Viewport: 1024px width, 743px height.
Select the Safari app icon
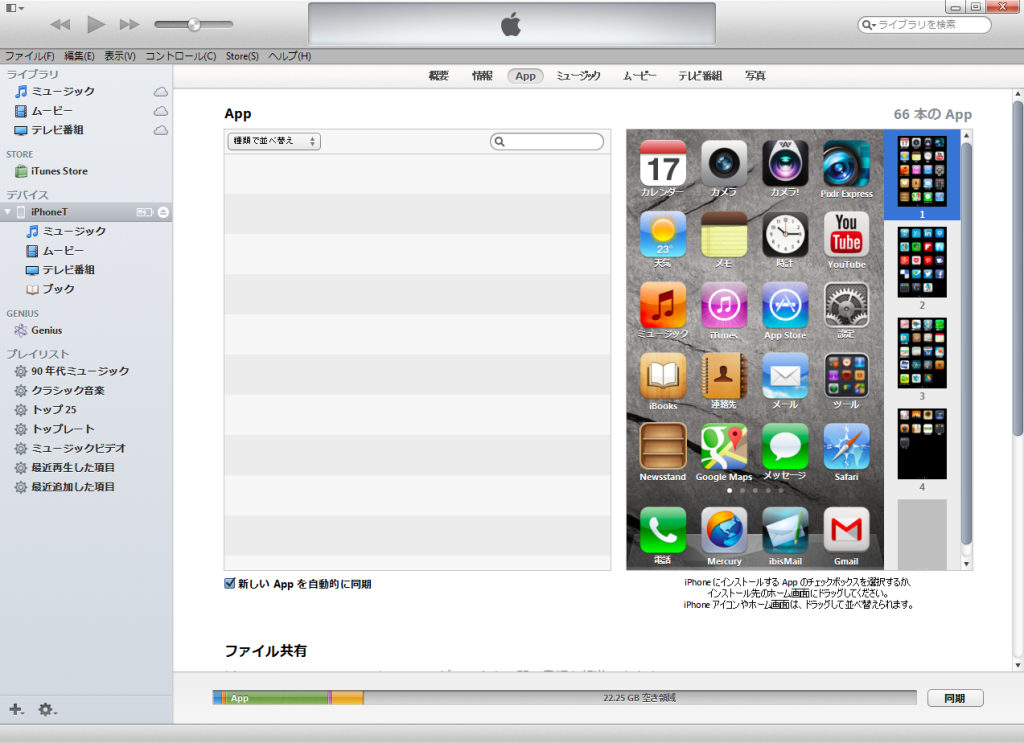click(846, 447)
